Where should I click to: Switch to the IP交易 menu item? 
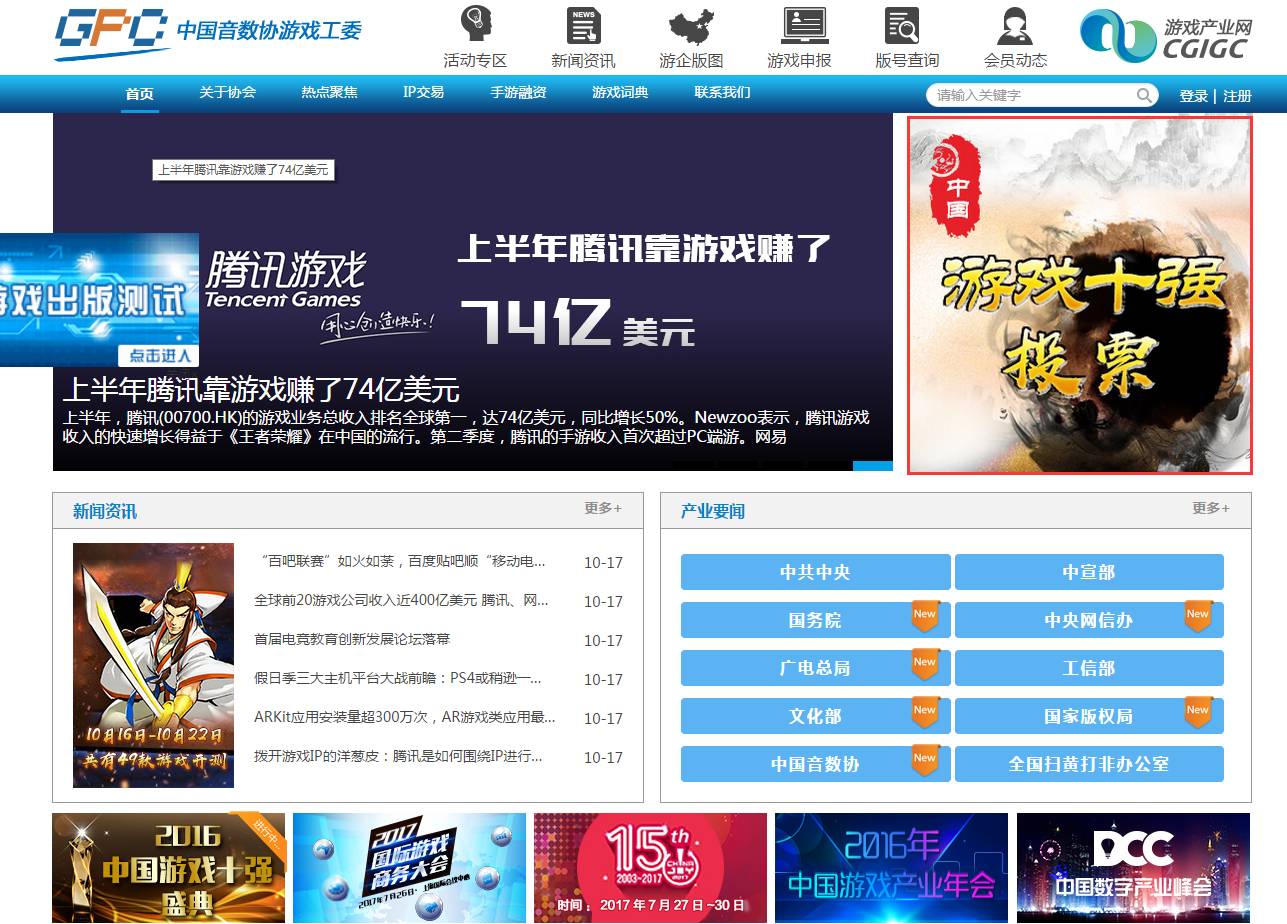pos(422,93)
